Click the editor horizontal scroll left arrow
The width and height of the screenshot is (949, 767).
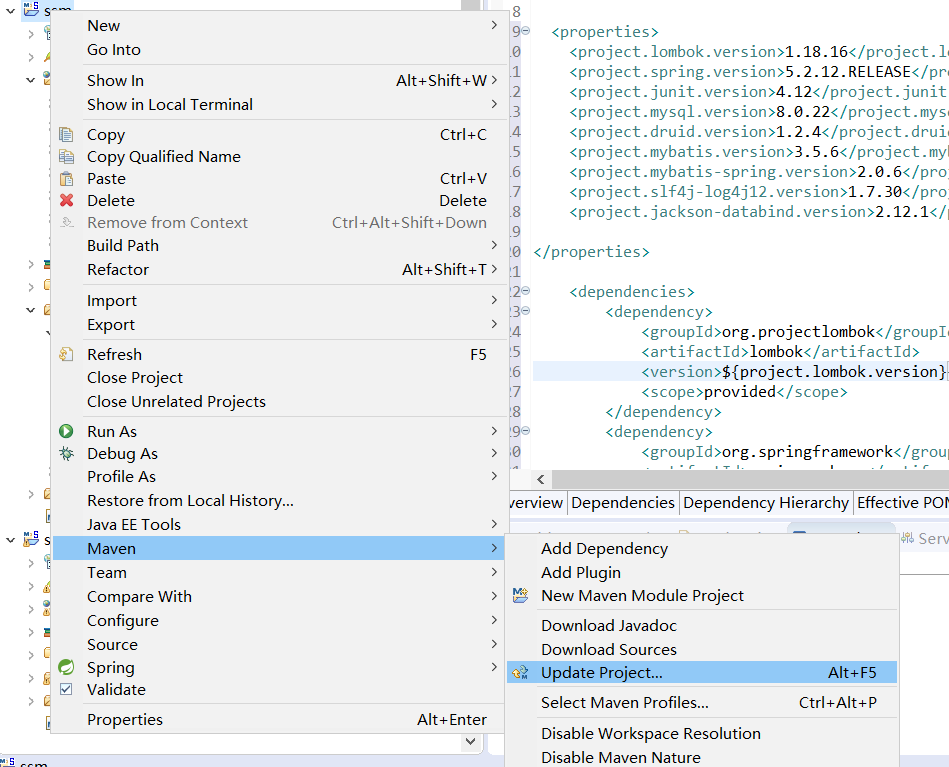coord(540,479)
